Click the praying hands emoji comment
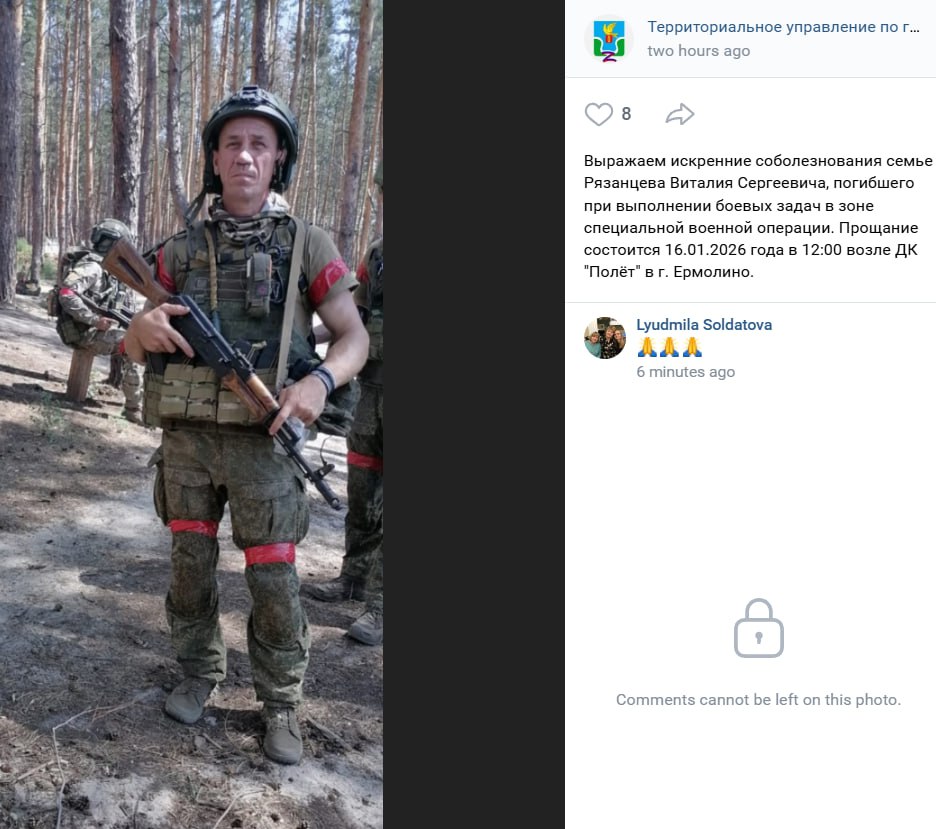The image size is (936, 829). click(x=669, y=347)
